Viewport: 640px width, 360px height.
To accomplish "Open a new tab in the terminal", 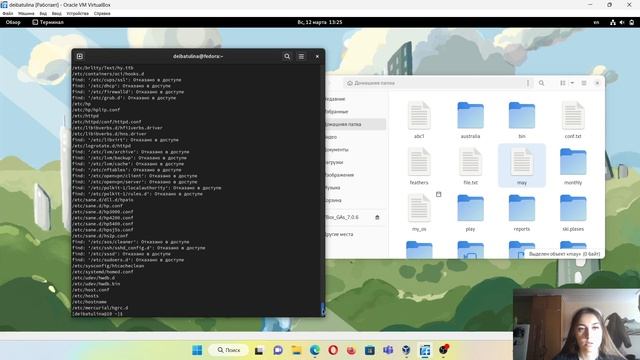I will (80, 56).
